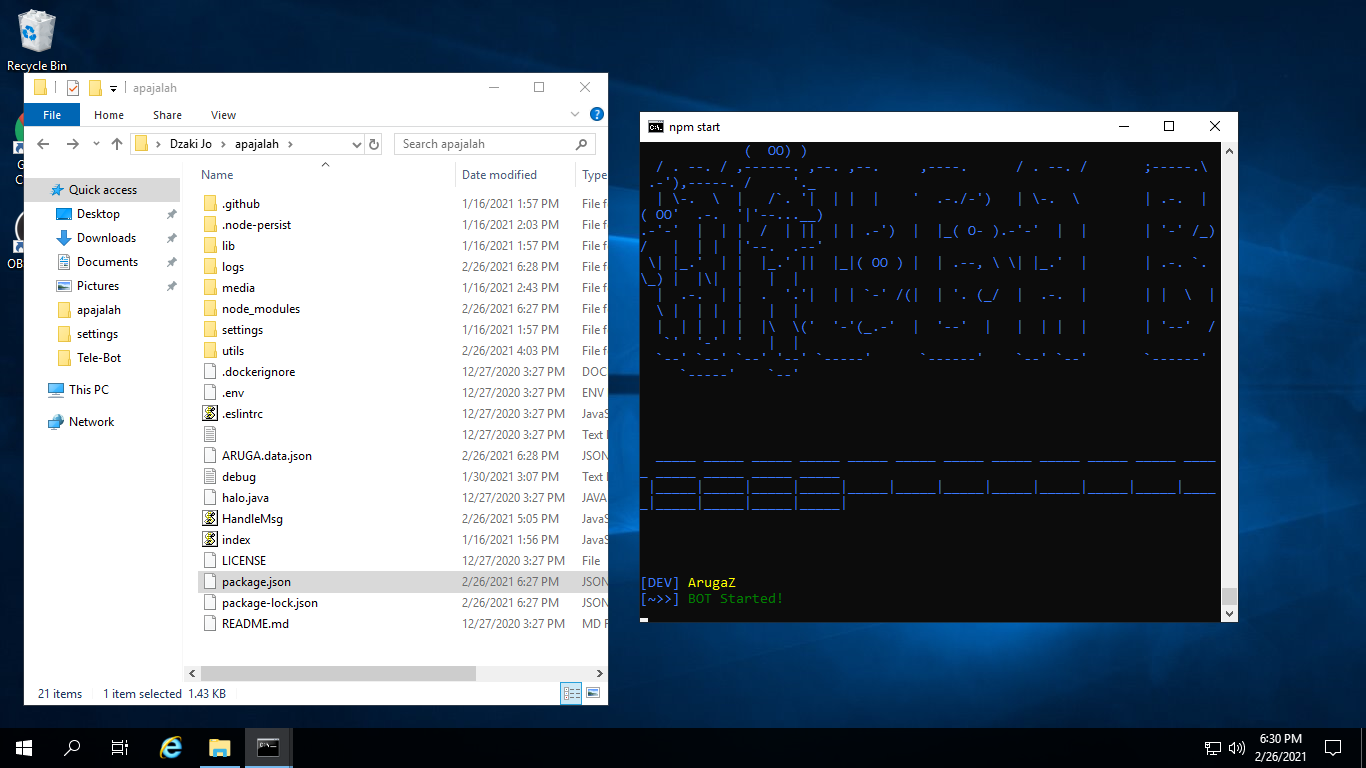Viewport: 1366px width, 768px height.
Task: Switch to the View tab
Action: coord(223,114)
